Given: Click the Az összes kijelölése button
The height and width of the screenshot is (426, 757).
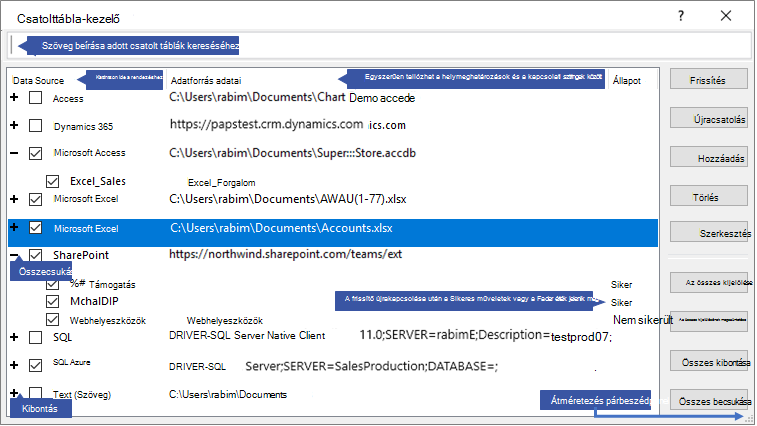Looking at the screenshot, I should pos(708,283).
